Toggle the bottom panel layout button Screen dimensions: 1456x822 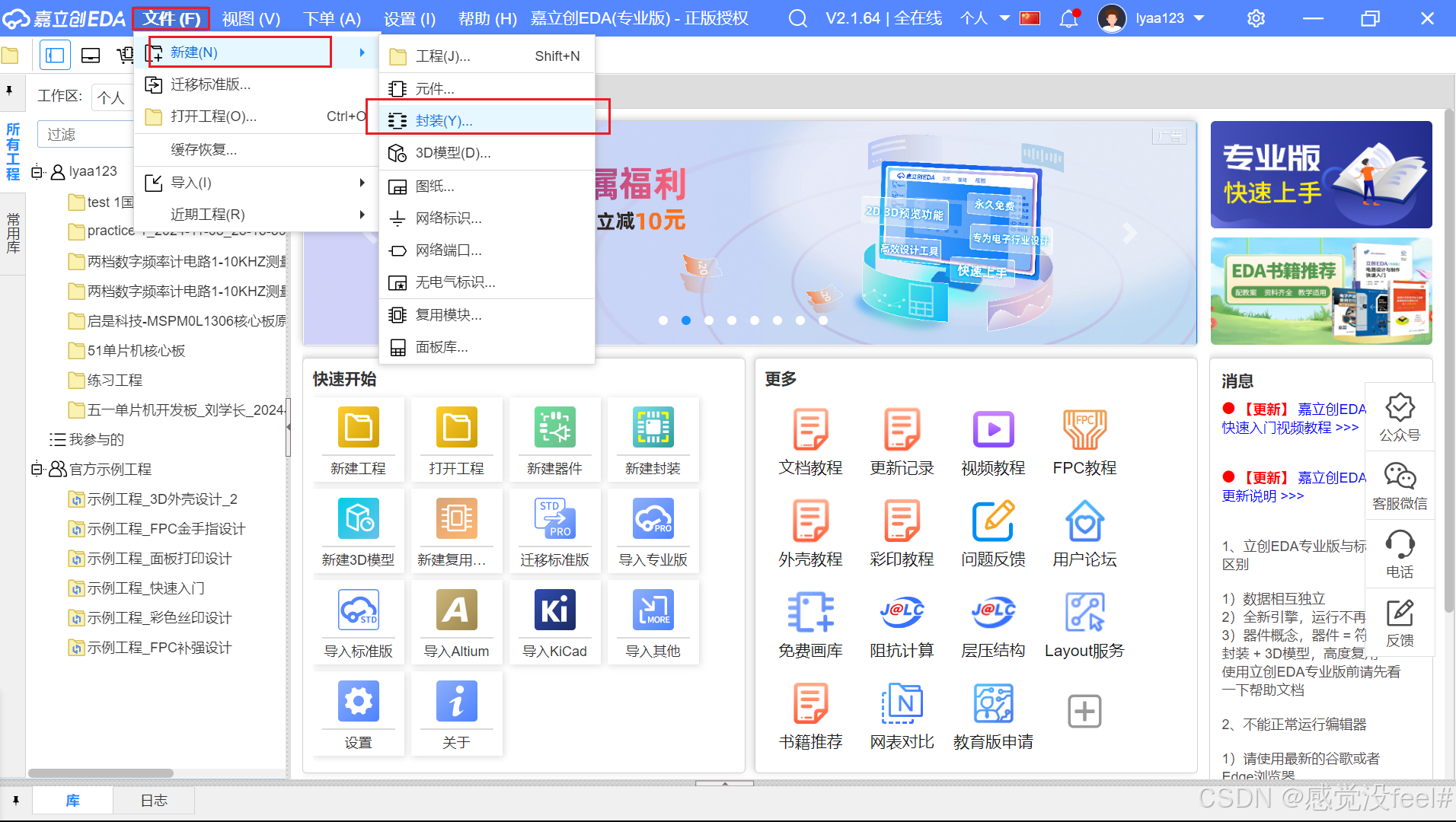pyautogui.click(x=91, y=55)
